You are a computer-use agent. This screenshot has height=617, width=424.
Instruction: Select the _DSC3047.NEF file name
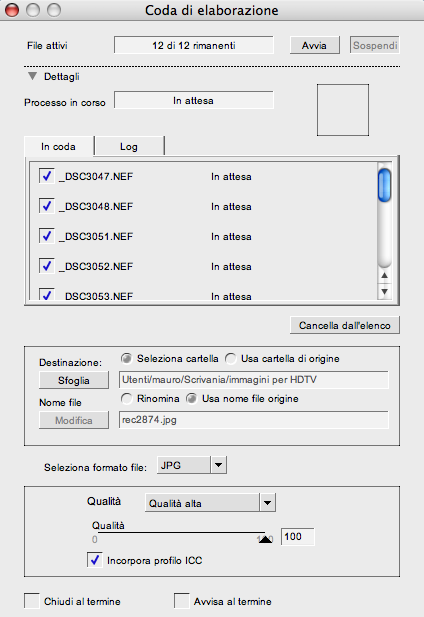(x=96, y=177)
